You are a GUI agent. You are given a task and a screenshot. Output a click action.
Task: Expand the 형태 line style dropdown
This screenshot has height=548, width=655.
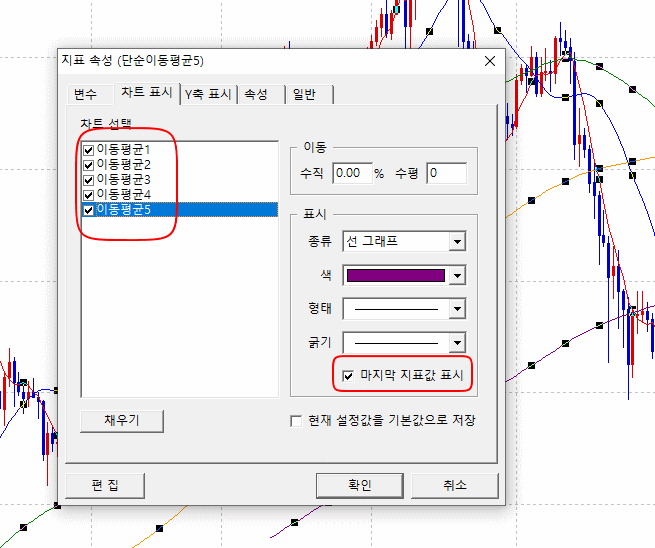pyautogui.click(x=457, y=309)
